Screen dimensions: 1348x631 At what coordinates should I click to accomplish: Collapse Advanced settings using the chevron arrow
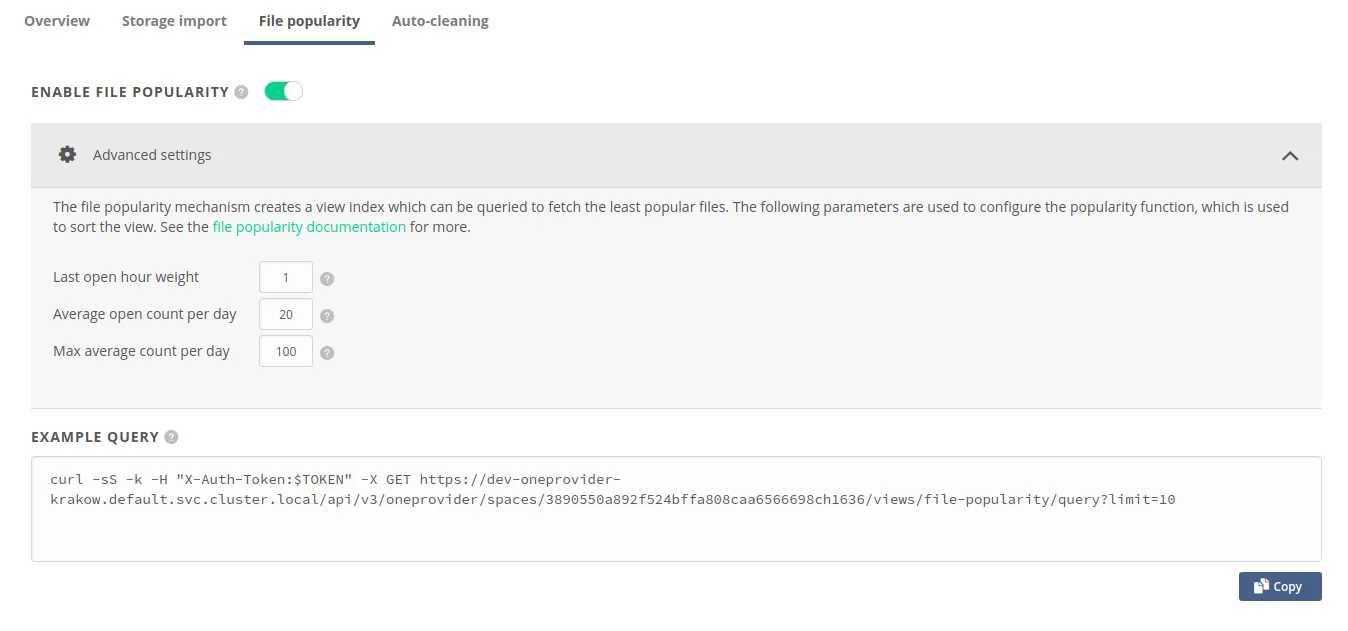coord(1290,156)
